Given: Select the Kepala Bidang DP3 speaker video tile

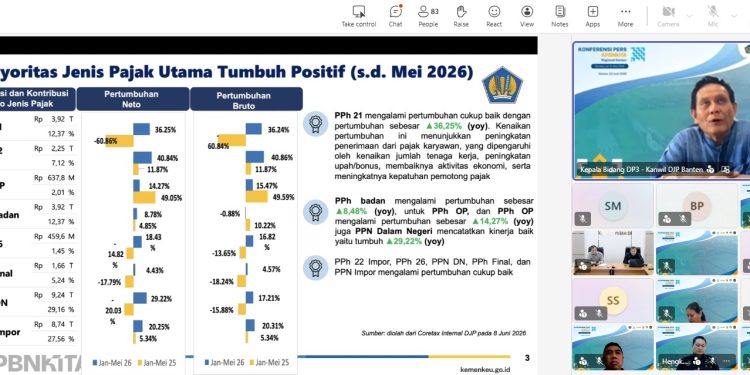Looking at the screenshot, I should pos(662,110).
